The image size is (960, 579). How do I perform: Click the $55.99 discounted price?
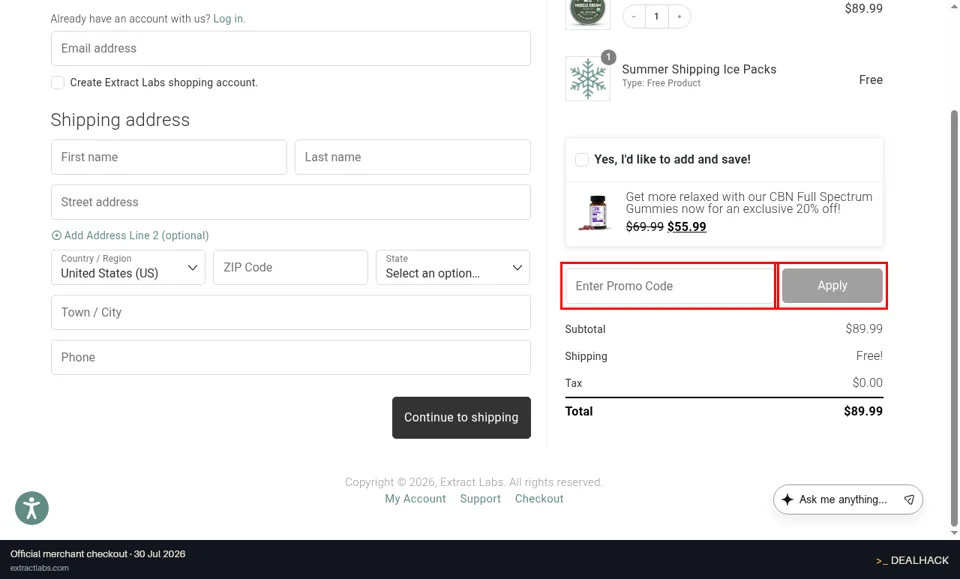[686, 226]
